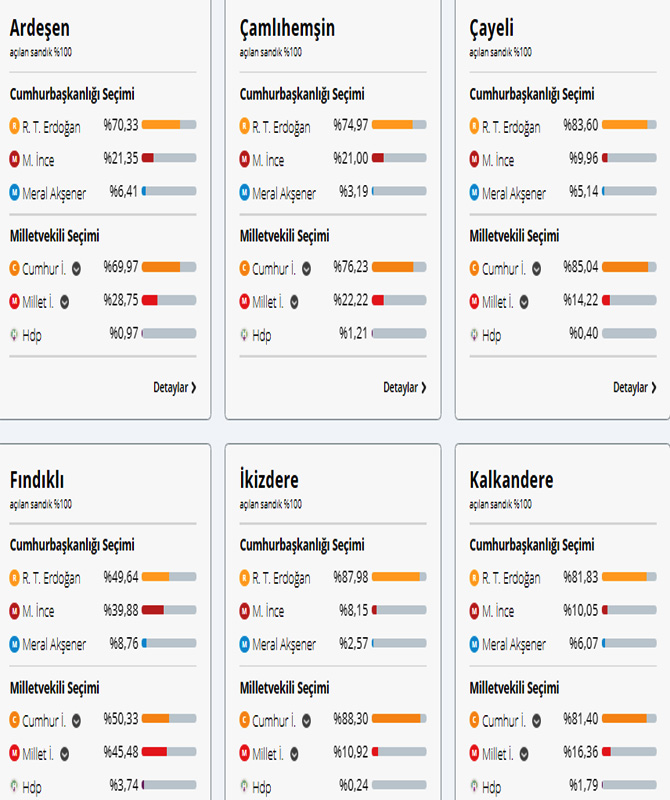Click Erdoğan's icon in Kalkandere card
The width and height of the screenshot is (670, 800).
[475, 577]
